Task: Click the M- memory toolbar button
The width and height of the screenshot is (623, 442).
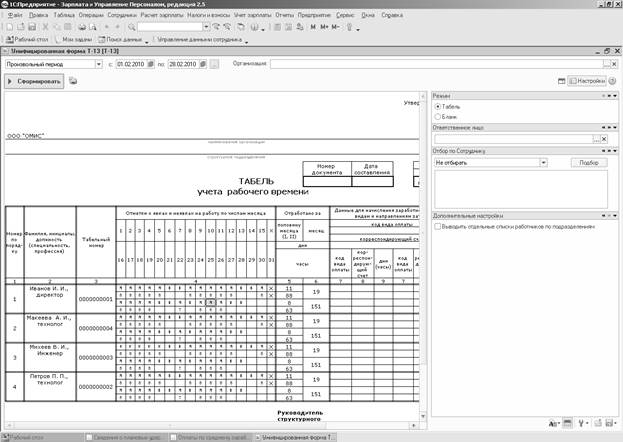Action: point(335,27)
